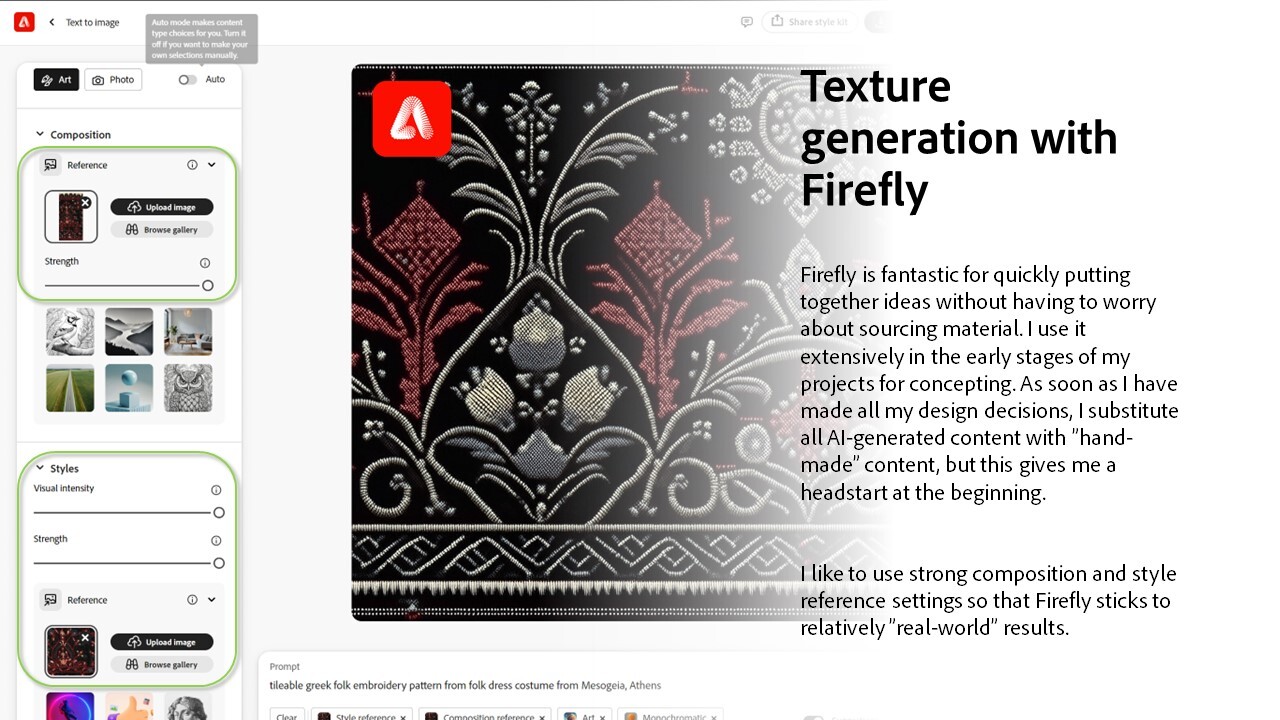The width and height of the screenshot is (1280, 720).
Task: Open the Adobe home logo
Action: 24,22
